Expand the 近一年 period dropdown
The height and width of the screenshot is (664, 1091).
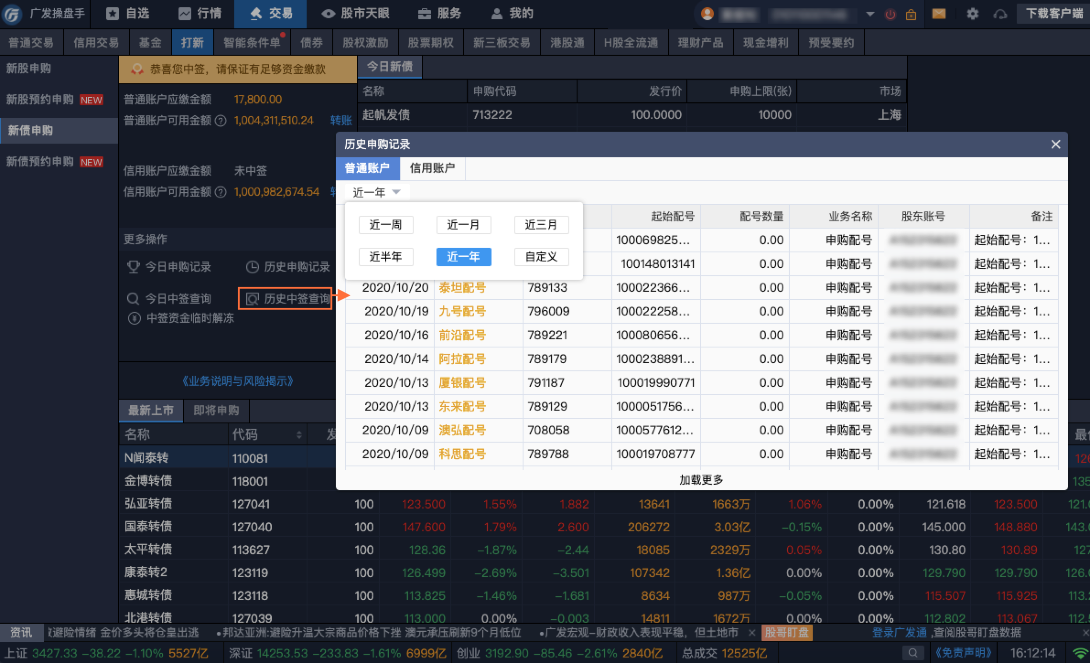tap(376, 192)
